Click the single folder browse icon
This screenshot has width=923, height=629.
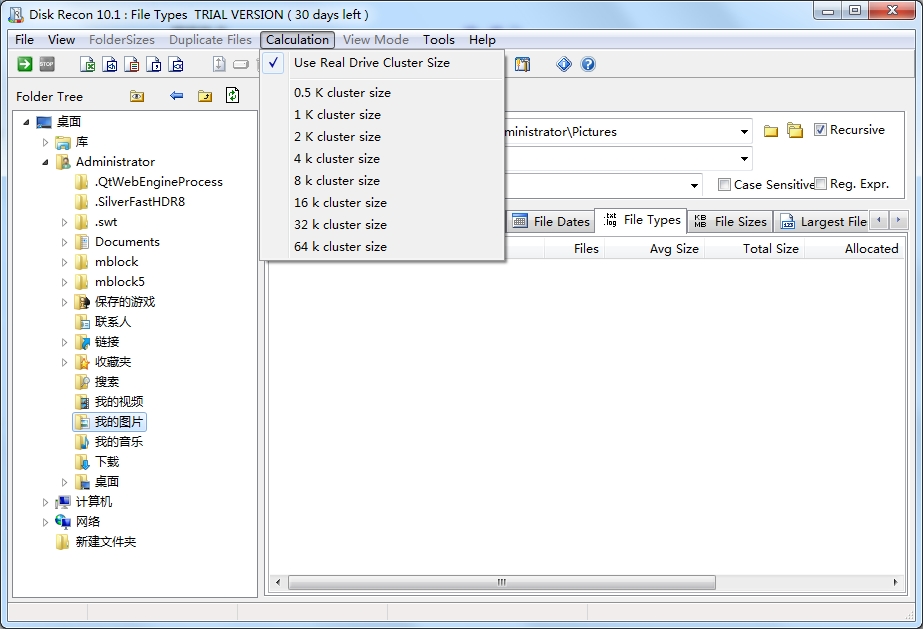click(x=771, y=131)
